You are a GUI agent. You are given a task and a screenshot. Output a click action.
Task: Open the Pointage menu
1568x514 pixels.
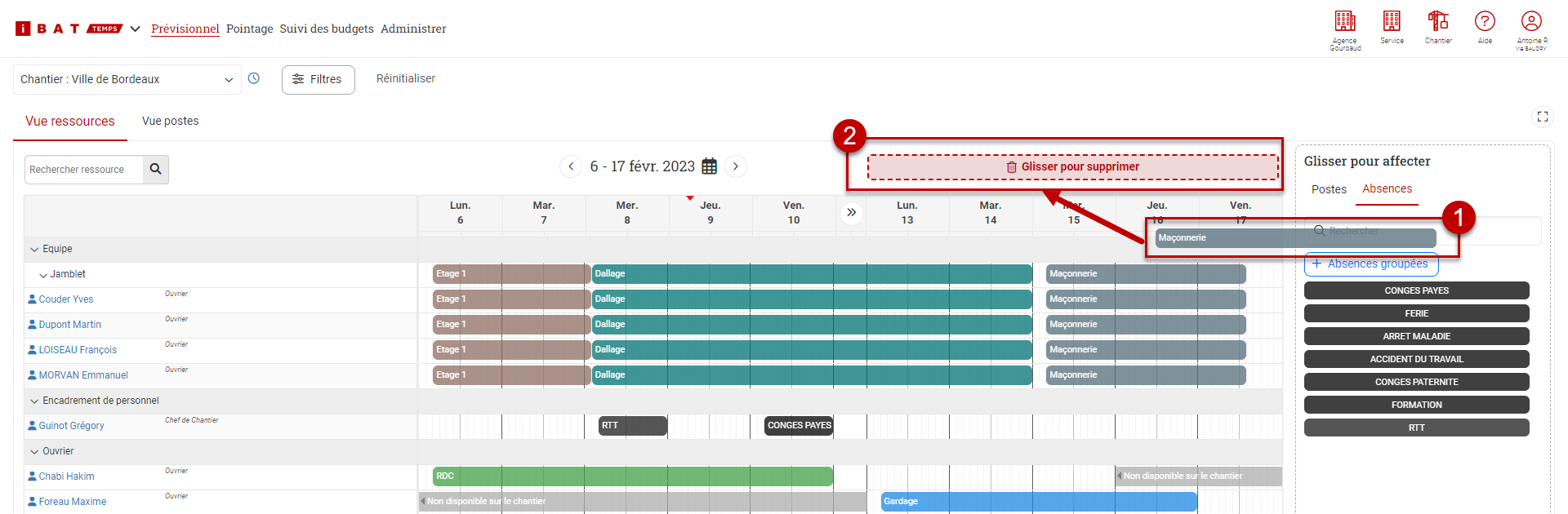point(249,29)
